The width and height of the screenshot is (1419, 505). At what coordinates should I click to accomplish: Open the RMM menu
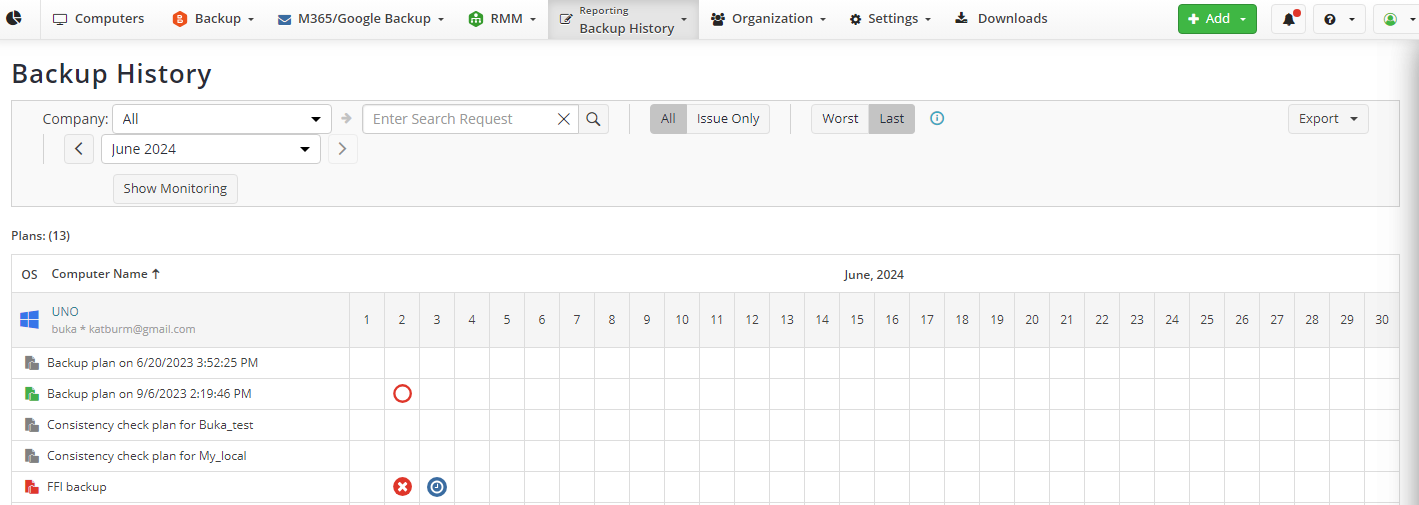click(x=503, y=19)
